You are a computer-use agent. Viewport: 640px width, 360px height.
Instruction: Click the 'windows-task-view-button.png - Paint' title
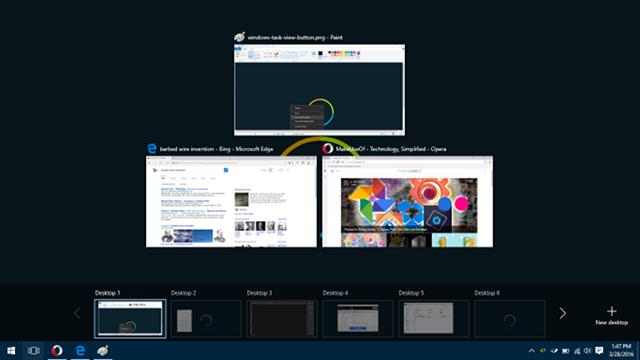[295, 38]
